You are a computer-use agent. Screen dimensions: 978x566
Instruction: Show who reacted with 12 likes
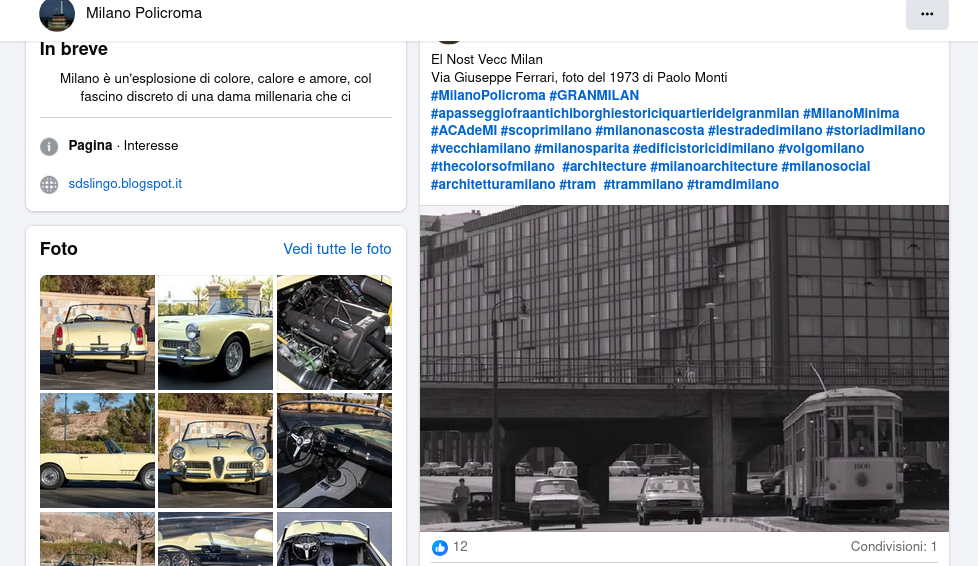pyautogui.click(x=460, y=547)
